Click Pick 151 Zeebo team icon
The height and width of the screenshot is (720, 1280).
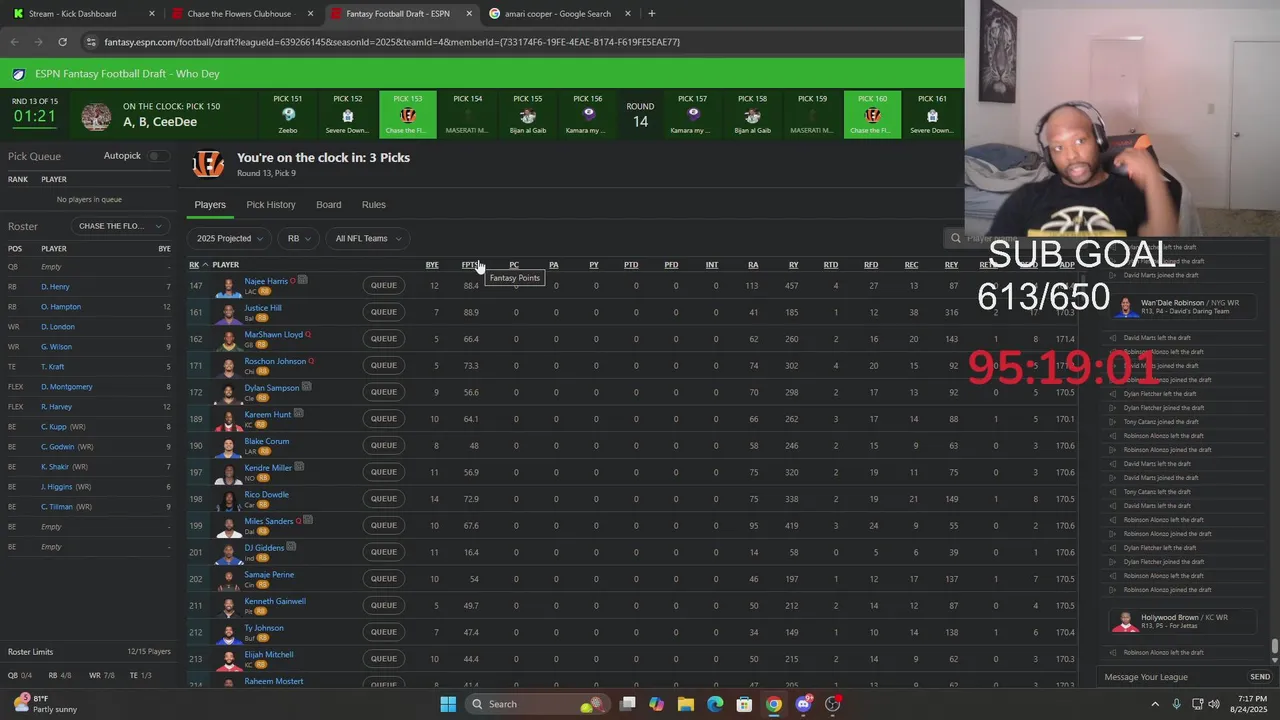click(x=288, y=116)
